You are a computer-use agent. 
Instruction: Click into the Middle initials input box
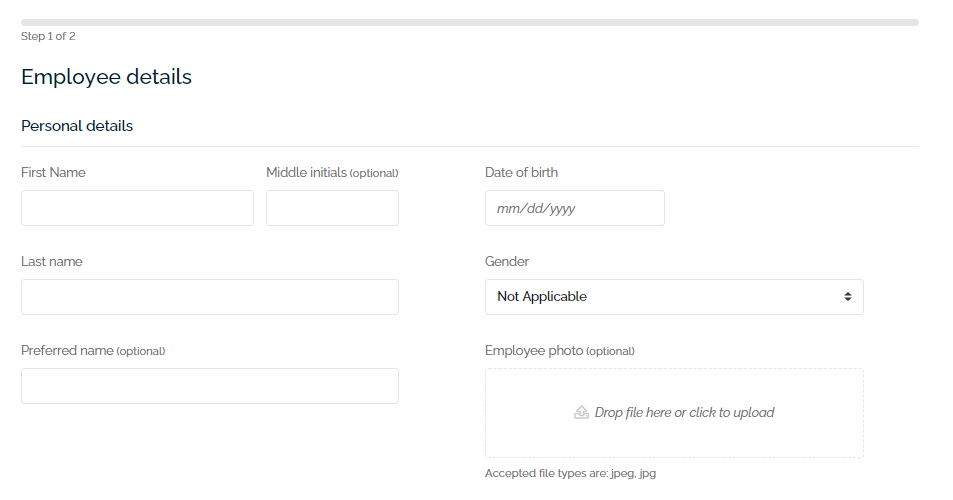click(332, 208)
